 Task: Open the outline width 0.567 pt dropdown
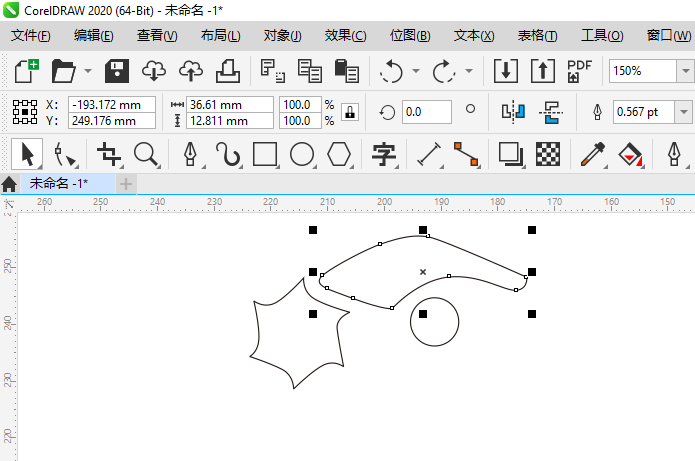(684, 112)
